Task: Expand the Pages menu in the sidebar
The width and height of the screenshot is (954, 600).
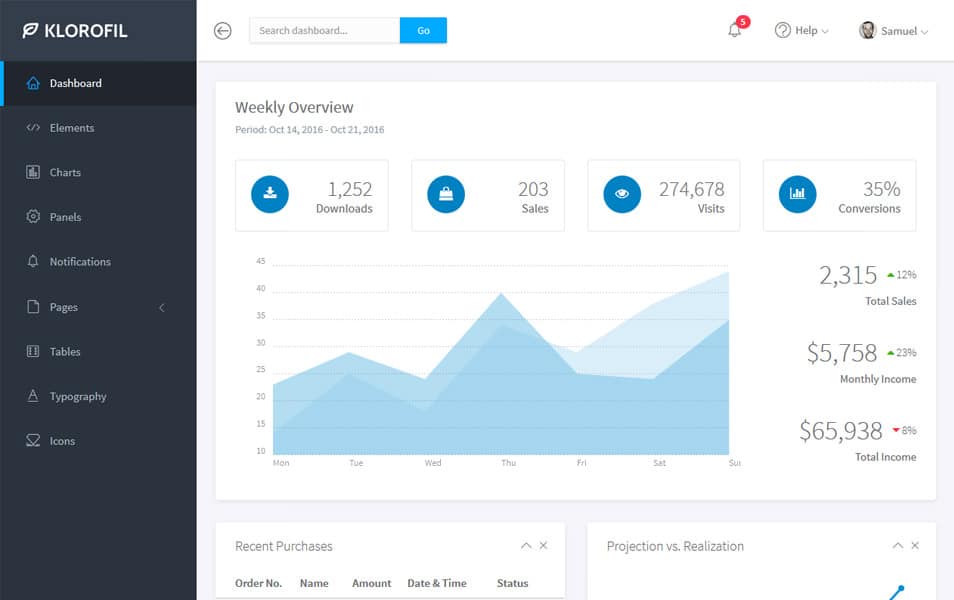Action: tap(63, 307)
